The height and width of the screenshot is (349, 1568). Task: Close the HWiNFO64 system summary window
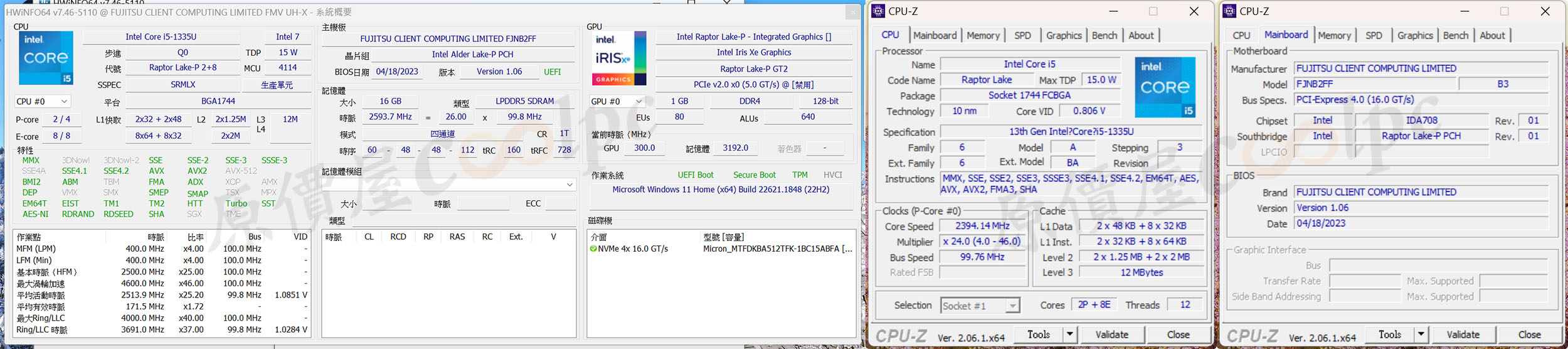pyautogui.click(x=852, y=12)
